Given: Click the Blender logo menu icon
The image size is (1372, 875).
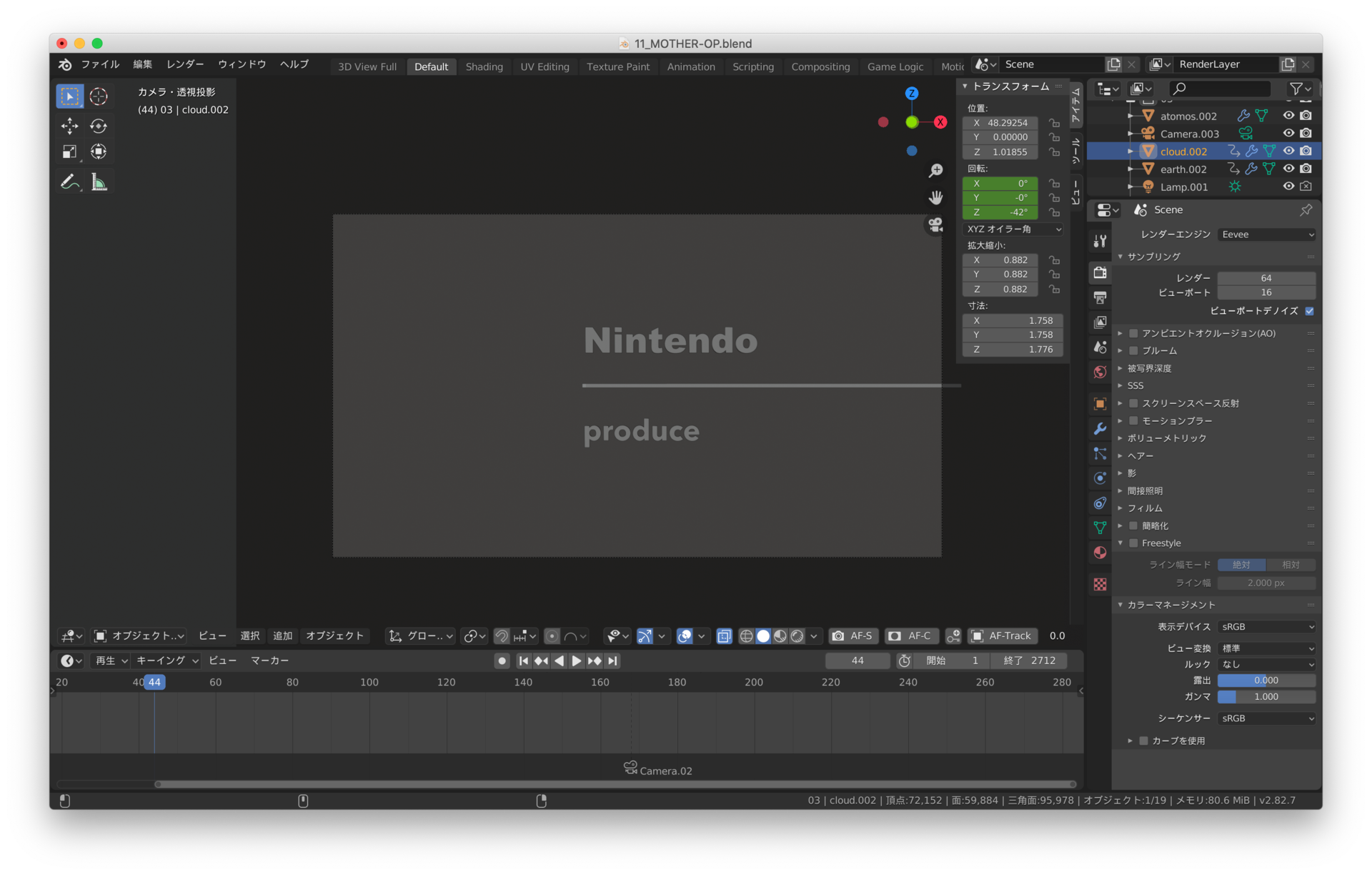Looking at the screenshot, I should coord(65,64).
